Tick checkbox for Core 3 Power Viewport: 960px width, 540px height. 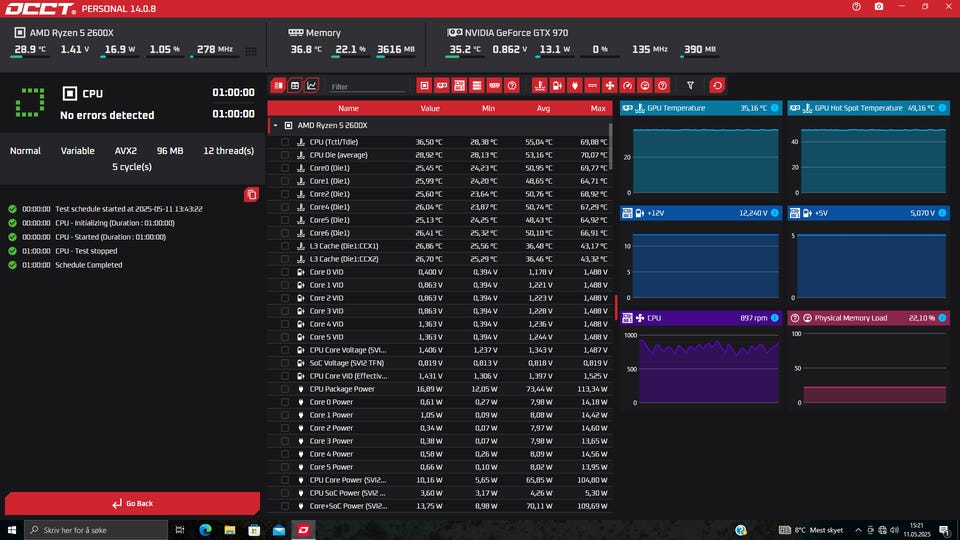click(x=285, y=441)
